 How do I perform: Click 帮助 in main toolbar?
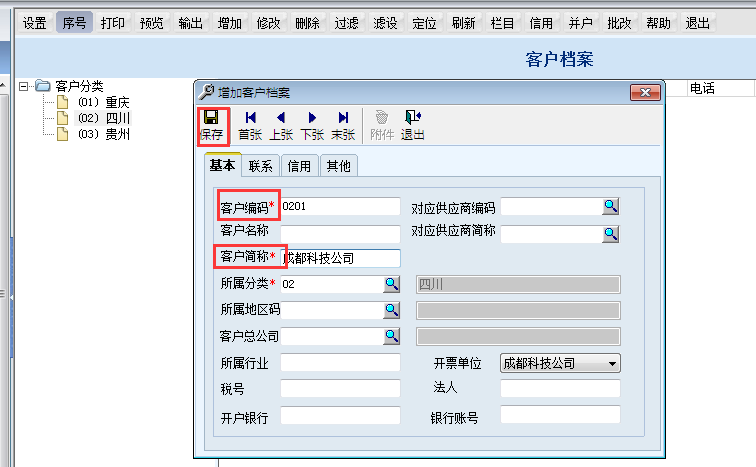point(658,23)
